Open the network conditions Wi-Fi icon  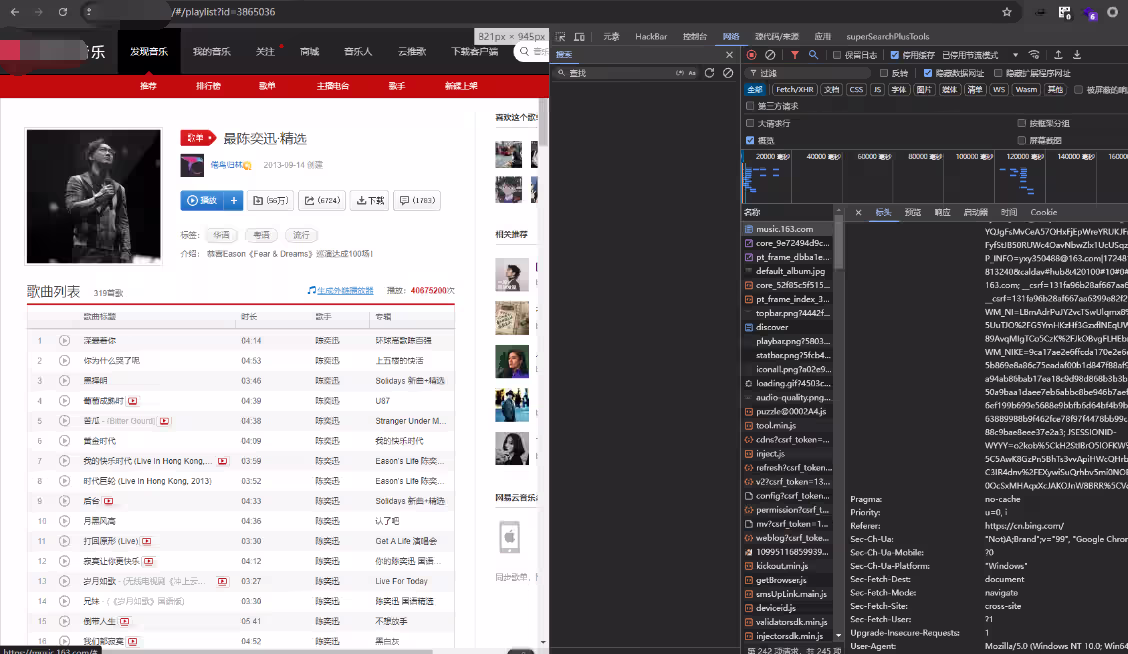(1033, 55)
